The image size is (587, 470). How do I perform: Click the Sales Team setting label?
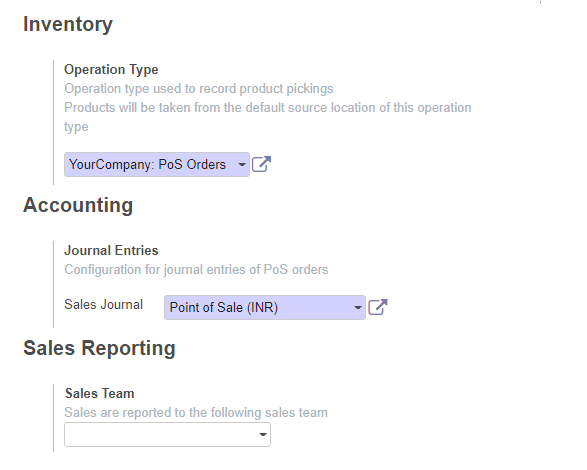click(100, 394)
